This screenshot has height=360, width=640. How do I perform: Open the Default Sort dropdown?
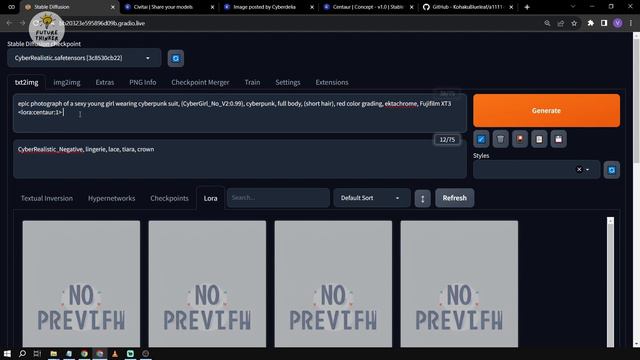pos(371,198)
